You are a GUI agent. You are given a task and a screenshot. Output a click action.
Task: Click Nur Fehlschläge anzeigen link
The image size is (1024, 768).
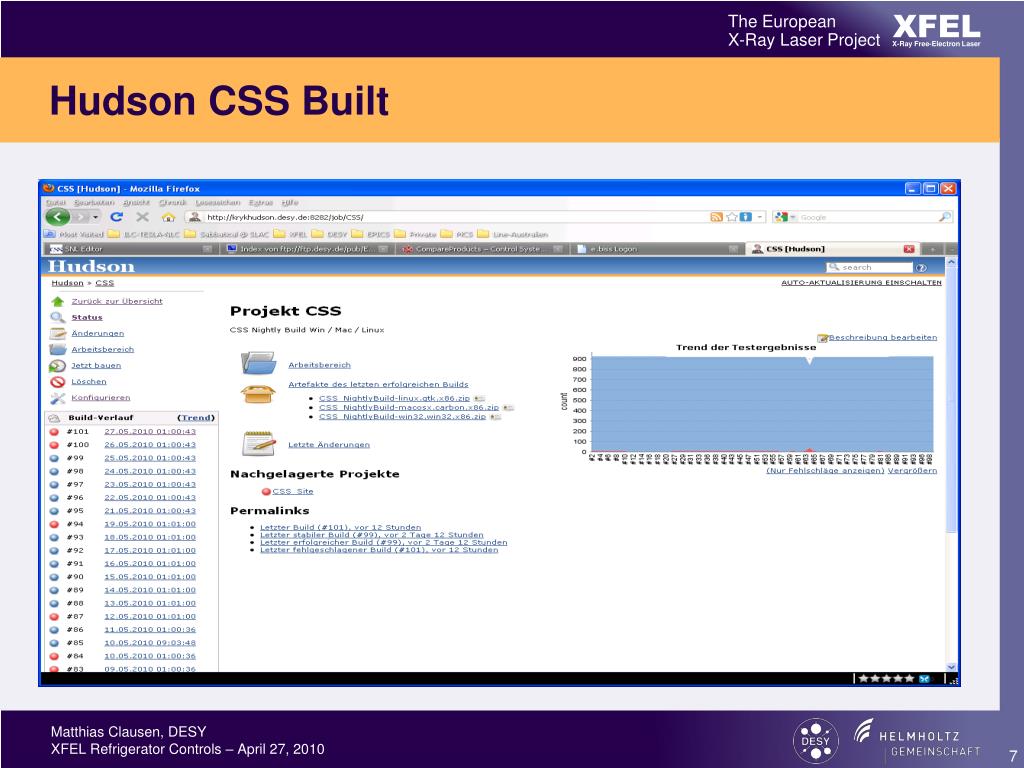click(x=825, y=470)
